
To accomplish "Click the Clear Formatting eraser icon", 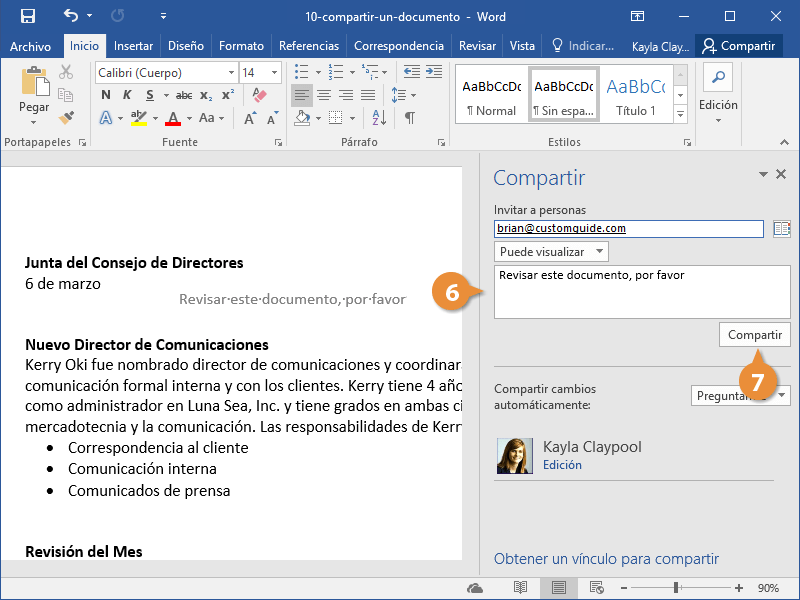I will point(261,95).
